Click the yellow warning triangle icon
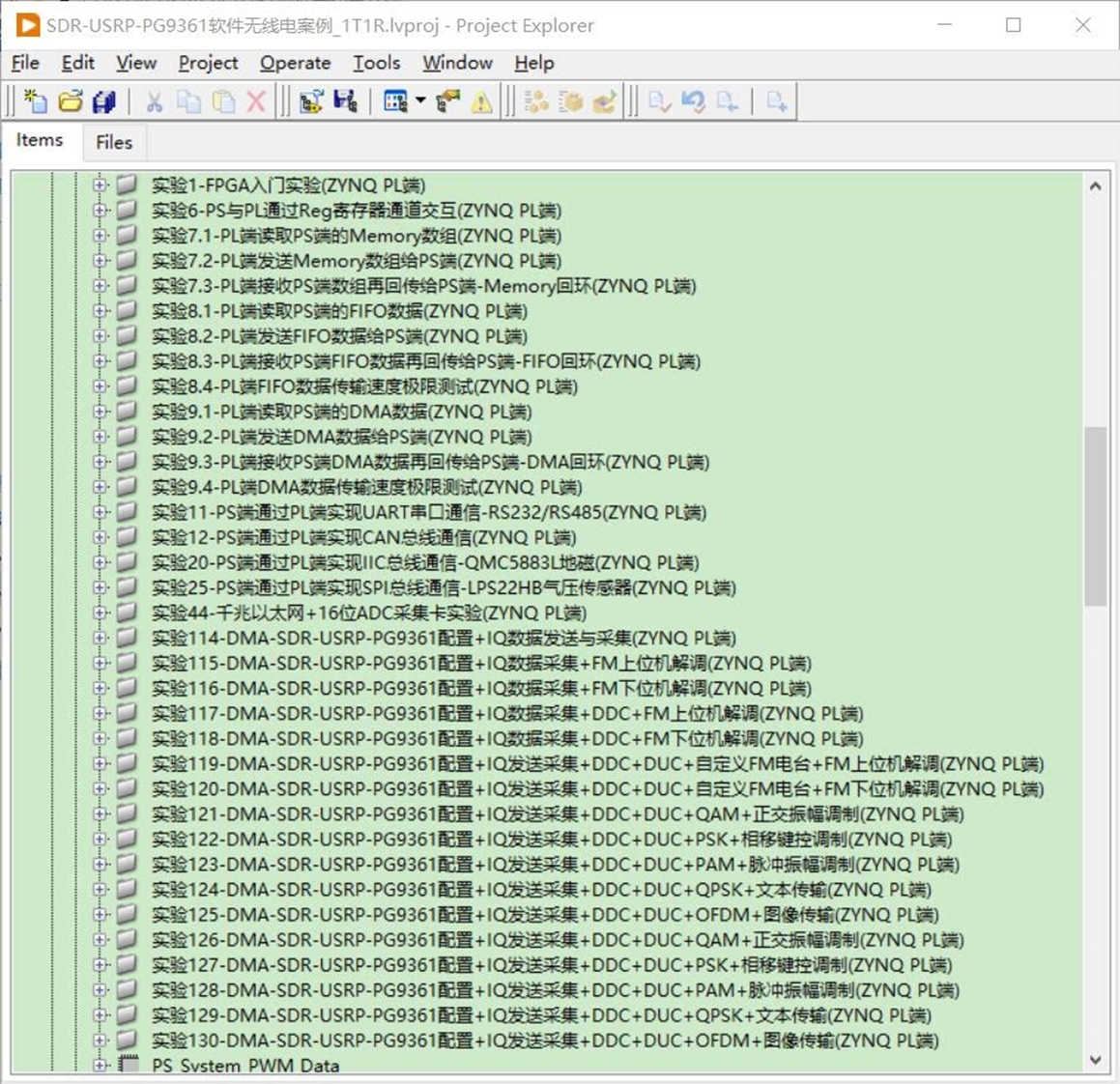 481,102
